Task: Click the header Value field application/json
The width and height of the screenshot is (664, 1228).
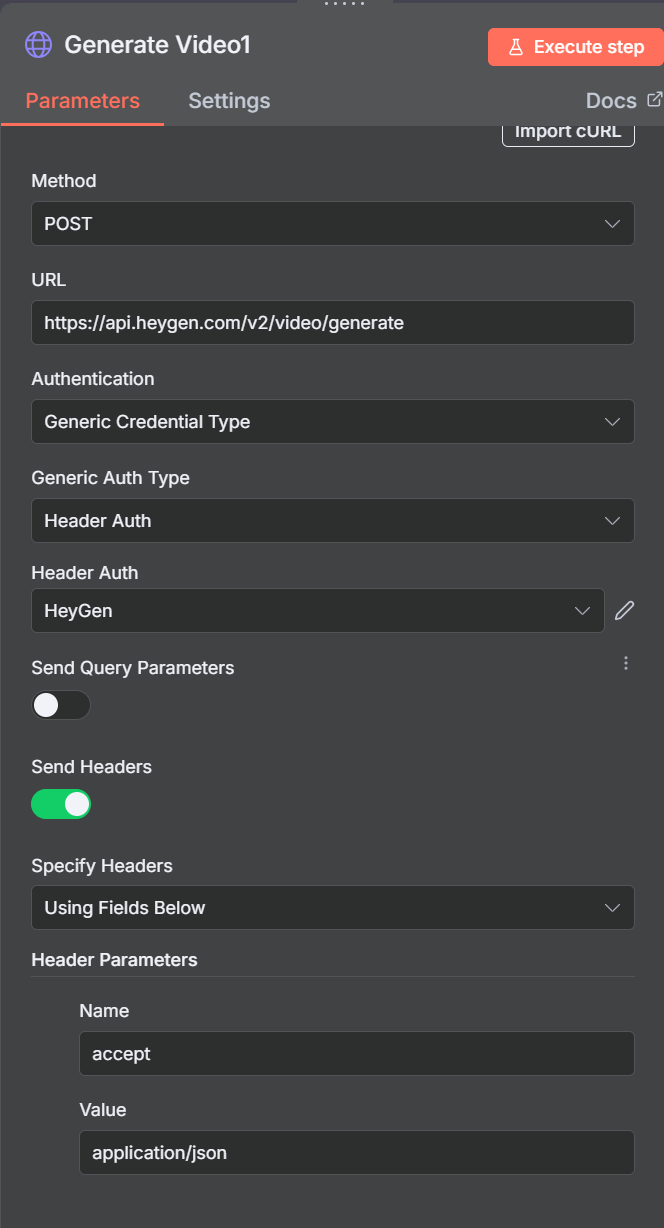Action: click(357, 1152)
